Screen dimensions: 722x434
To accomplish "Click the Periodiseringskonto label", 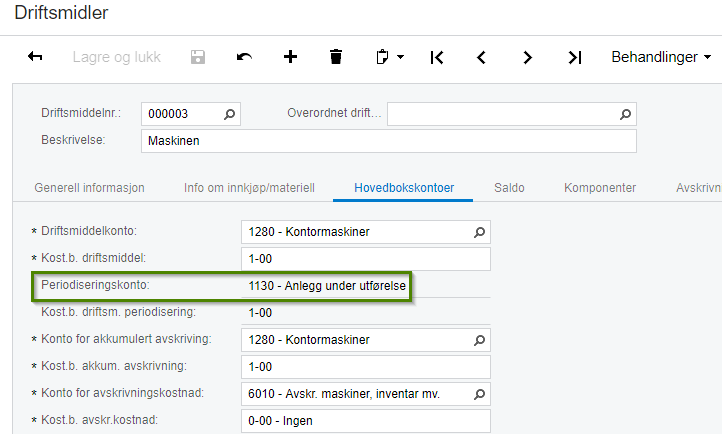I will coord(95,285).
